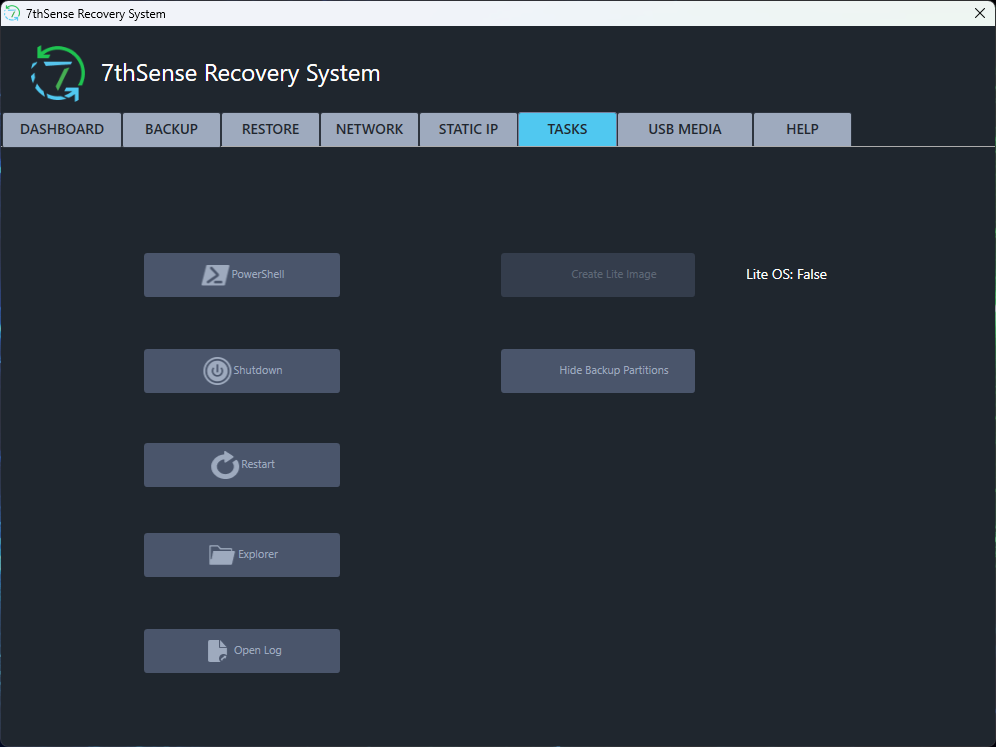Click the "Lite OS: False" status text
The image size is (996, 747).
[x=786, y=274]
